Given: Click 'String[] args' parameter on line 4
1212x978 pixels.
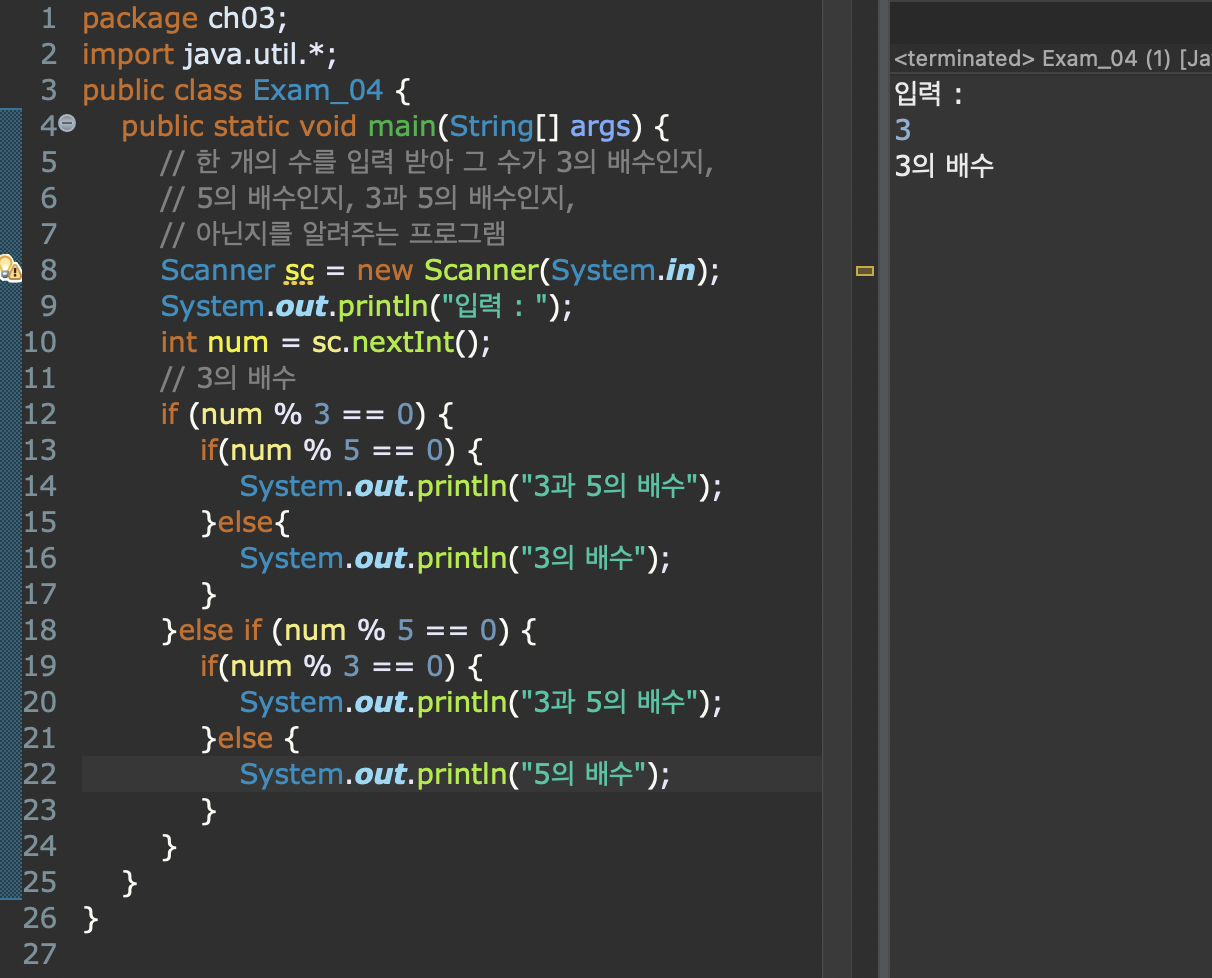Looking at the screenshot, I should point(539,127).
